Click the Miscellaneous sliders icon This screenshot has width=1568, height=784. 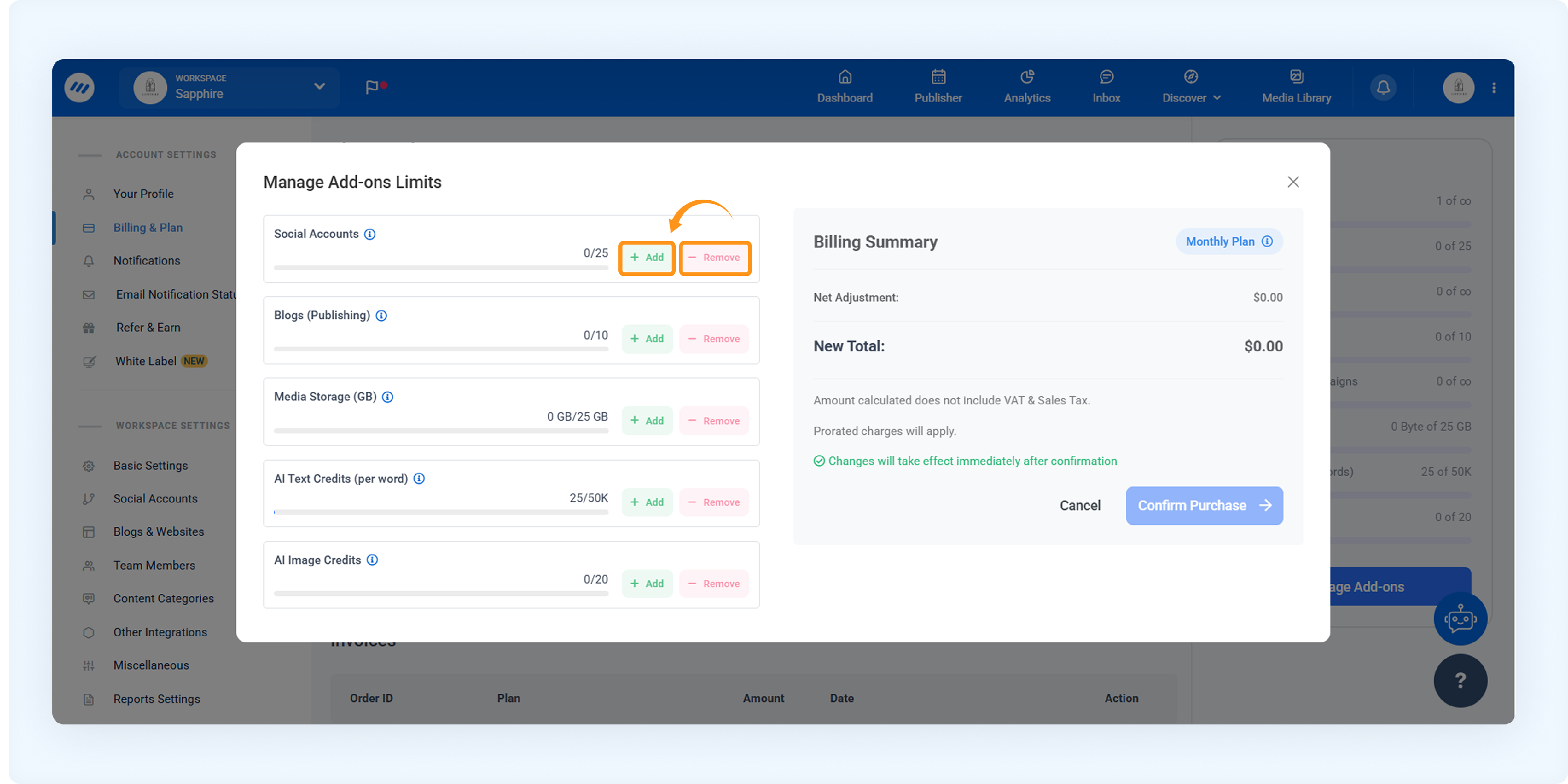[89, 666]
